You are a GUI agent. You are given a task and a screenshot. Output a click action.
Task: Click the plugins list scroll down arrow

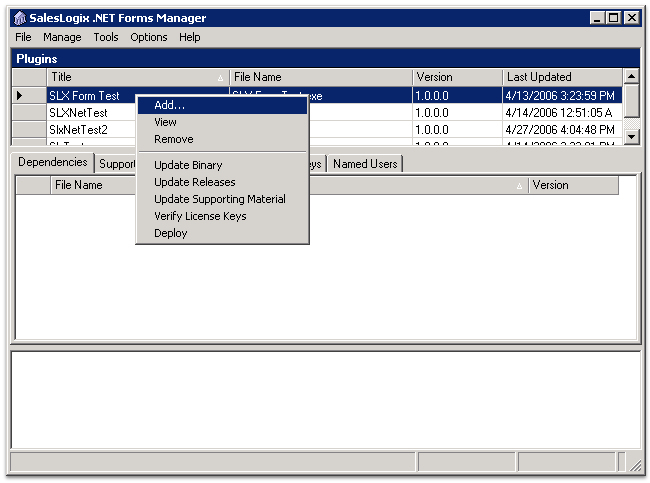(631, 136)
